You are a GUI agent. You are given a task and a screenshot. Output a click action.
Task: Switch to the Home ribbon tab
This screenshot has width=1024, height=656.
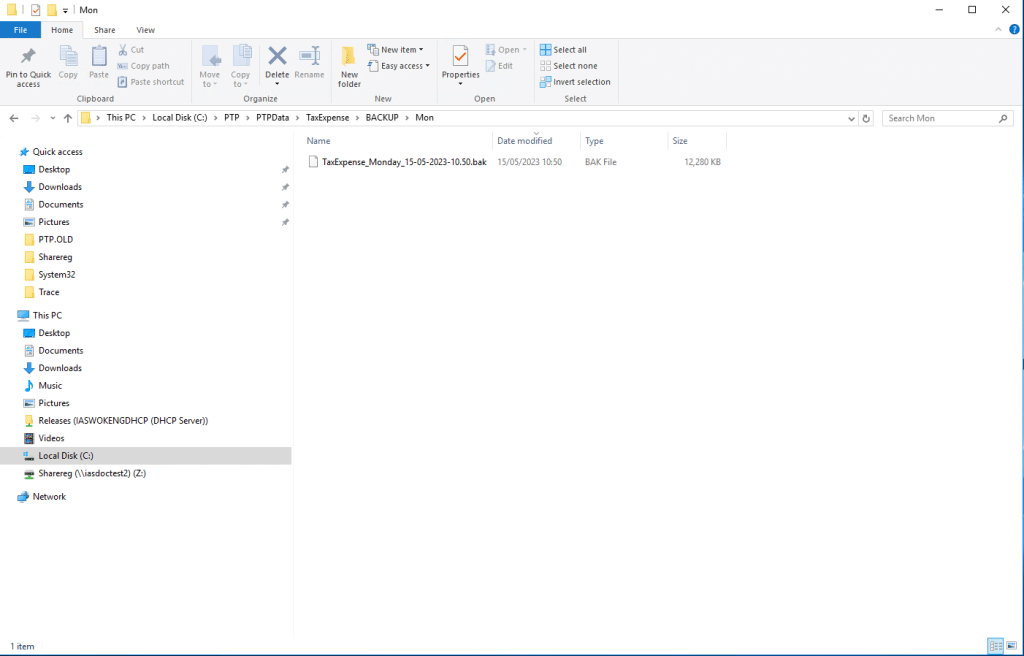(62, 30)
